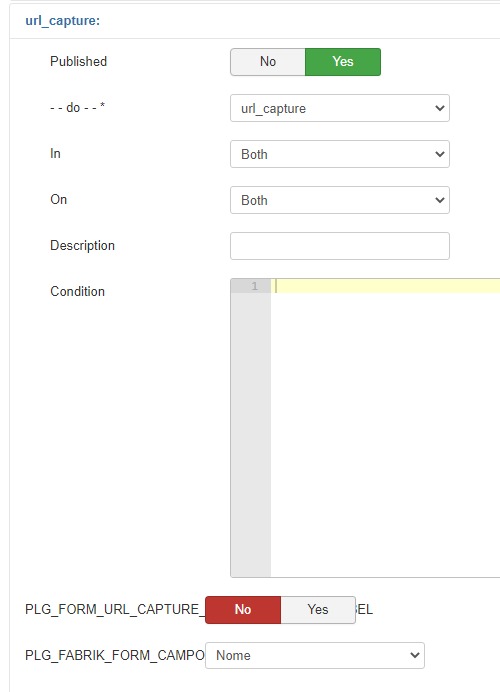Set Published toggle to Yes
The image size is (500, 692).
(x=343, y=62)
